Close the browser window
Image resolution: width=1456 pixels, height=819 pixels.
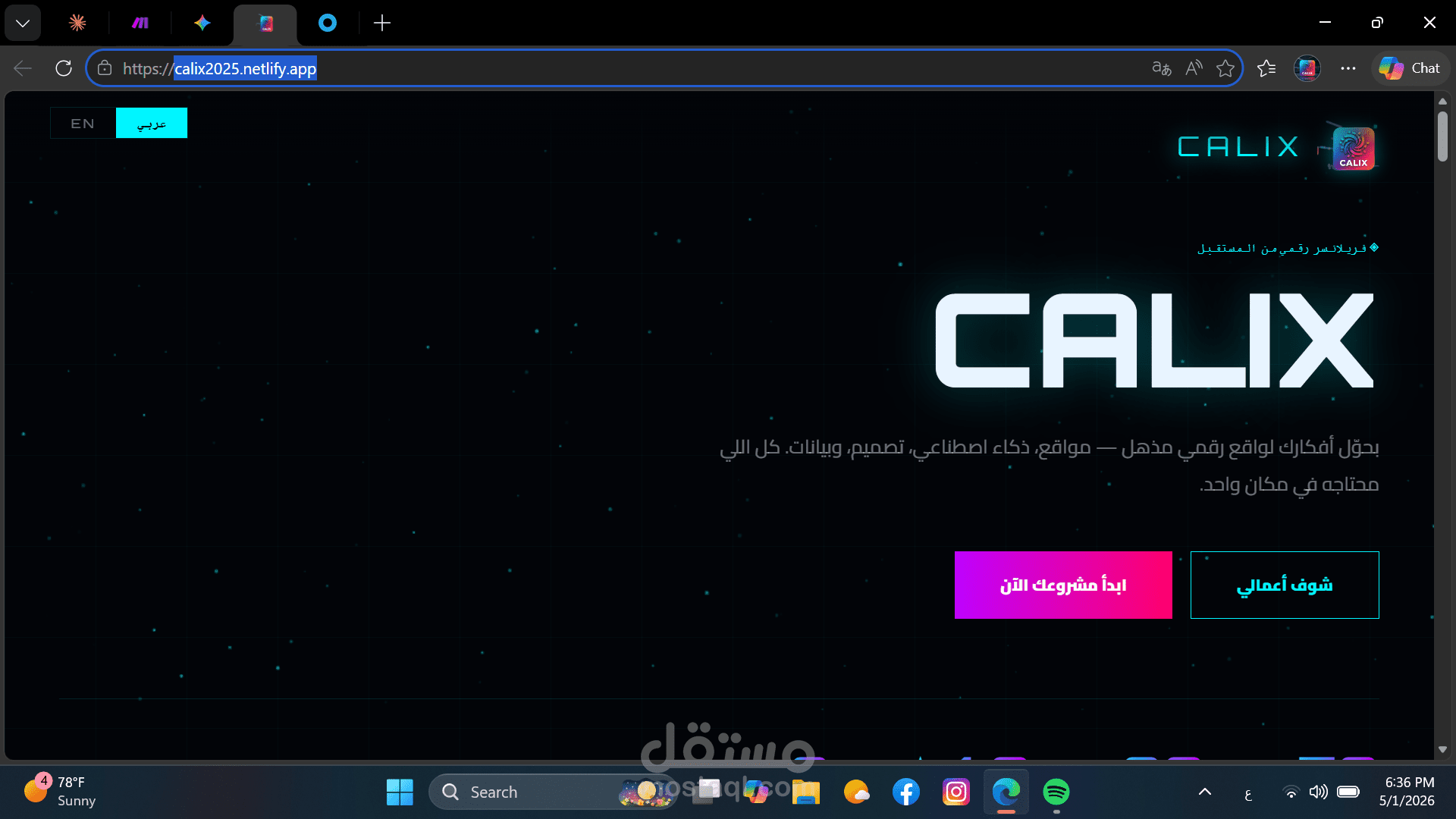click(x=1429, y=22)
